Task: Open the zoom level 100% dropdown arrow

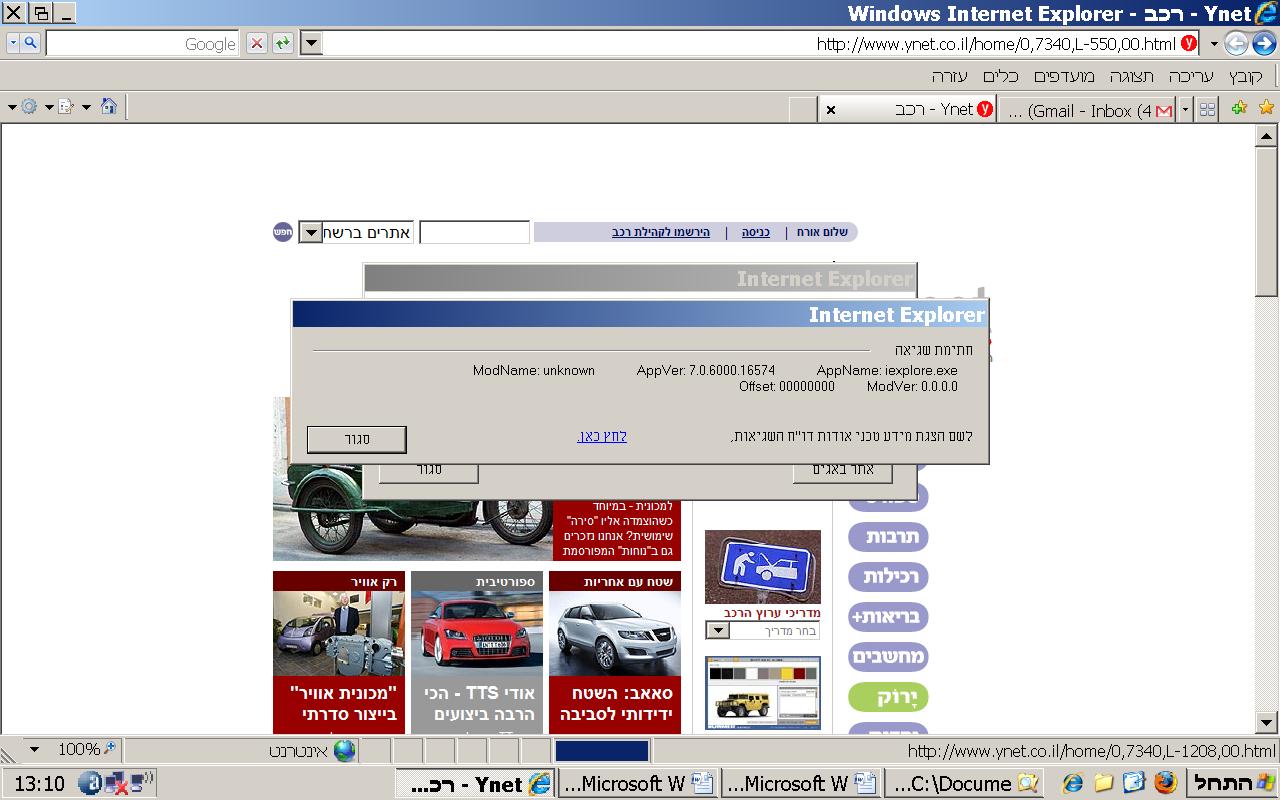Action: coord(34,749)
